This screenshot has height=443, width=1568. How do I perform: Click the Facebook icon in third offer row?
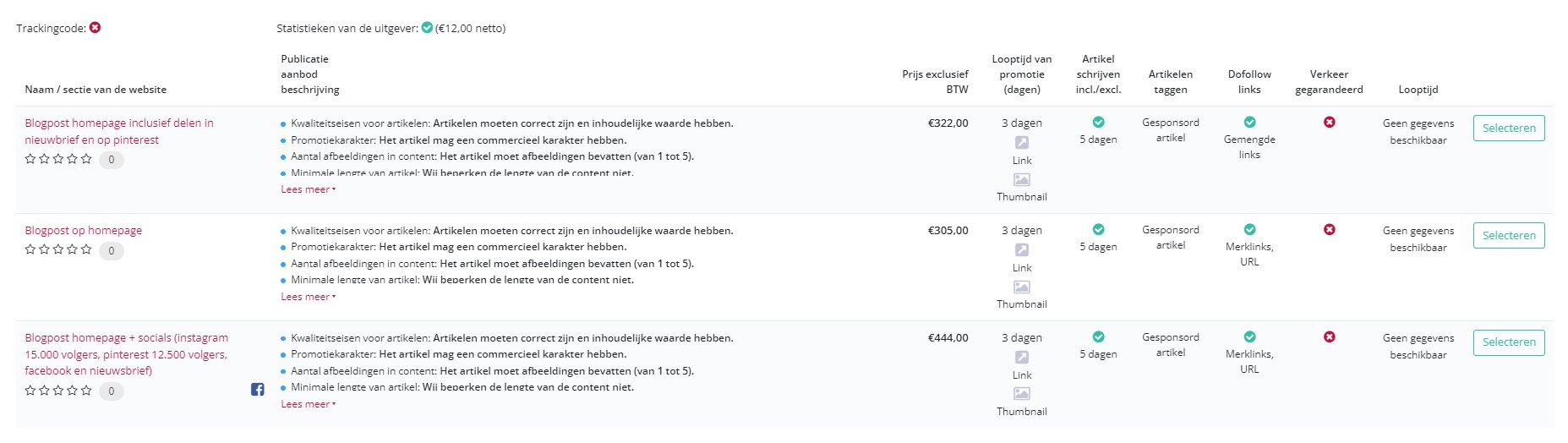(x=258, y=390)
